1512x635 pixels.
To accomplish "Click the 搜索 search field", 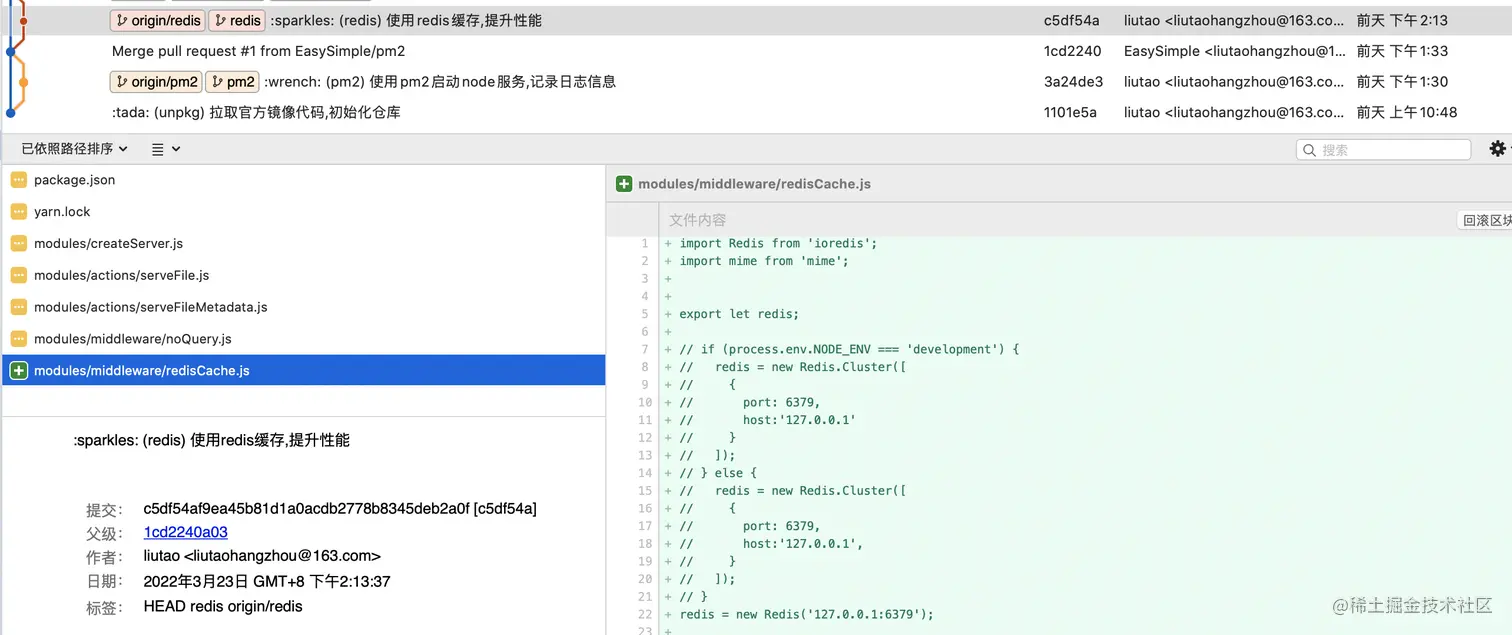I will pos(1384,150).
